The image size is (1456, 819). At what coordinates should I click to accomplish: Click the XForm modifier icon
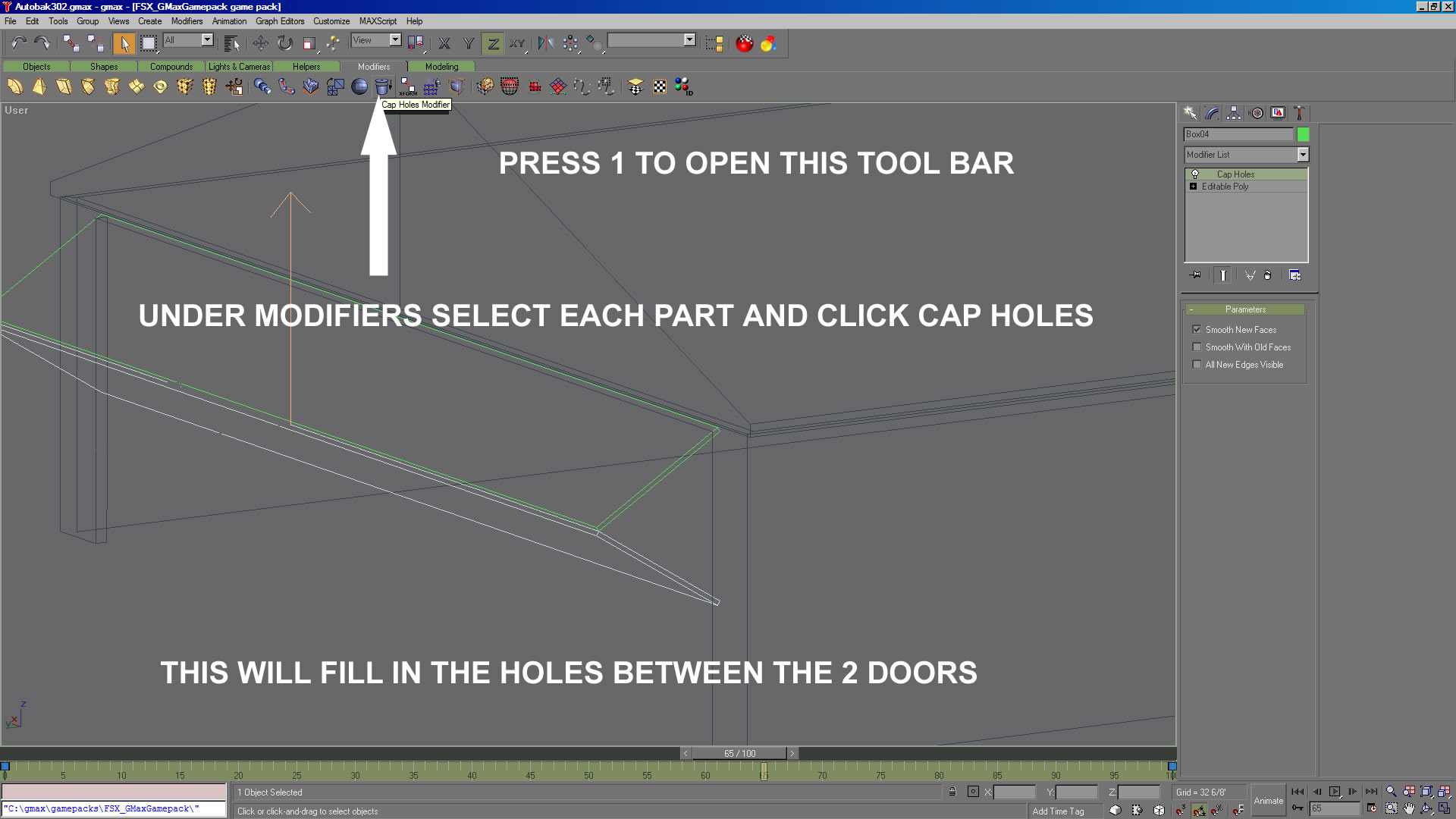pos(408,86)
